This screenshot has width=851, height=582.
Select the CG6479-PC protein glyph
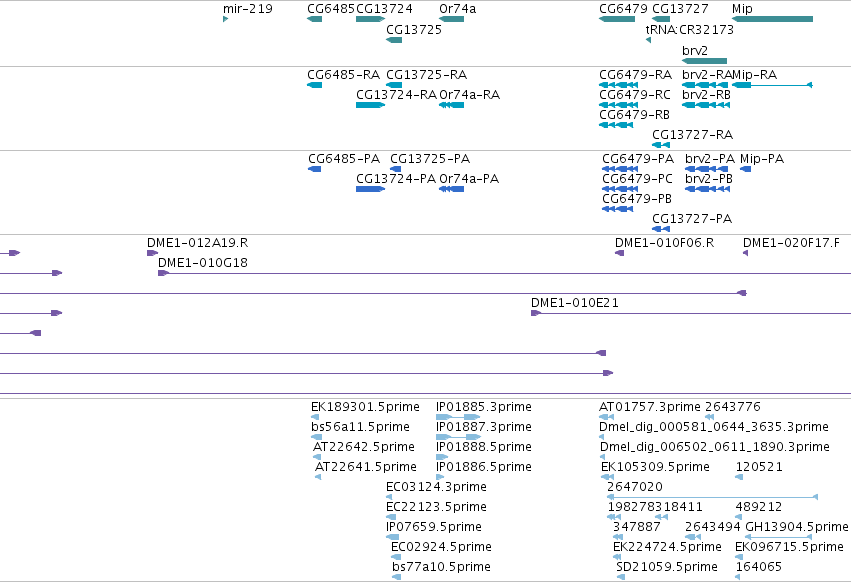(620, 189)
